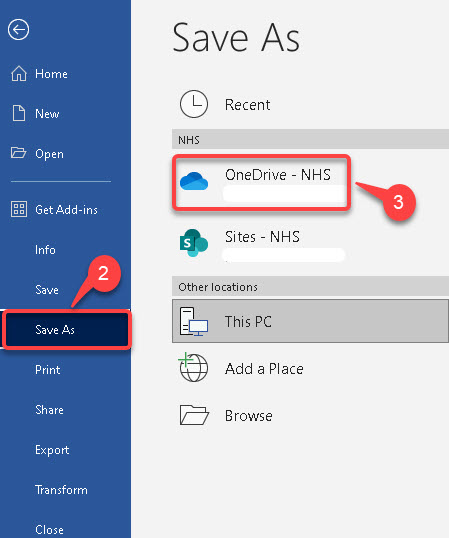Screen dimensions: 449x538
Task: Select This PC location
Action: [310, 321]
